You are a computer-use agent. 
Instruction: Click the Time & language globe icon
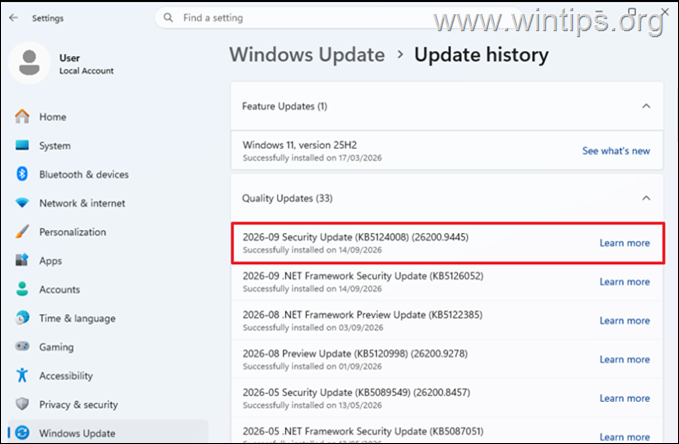pyautogui.click(x=22, y=318)
